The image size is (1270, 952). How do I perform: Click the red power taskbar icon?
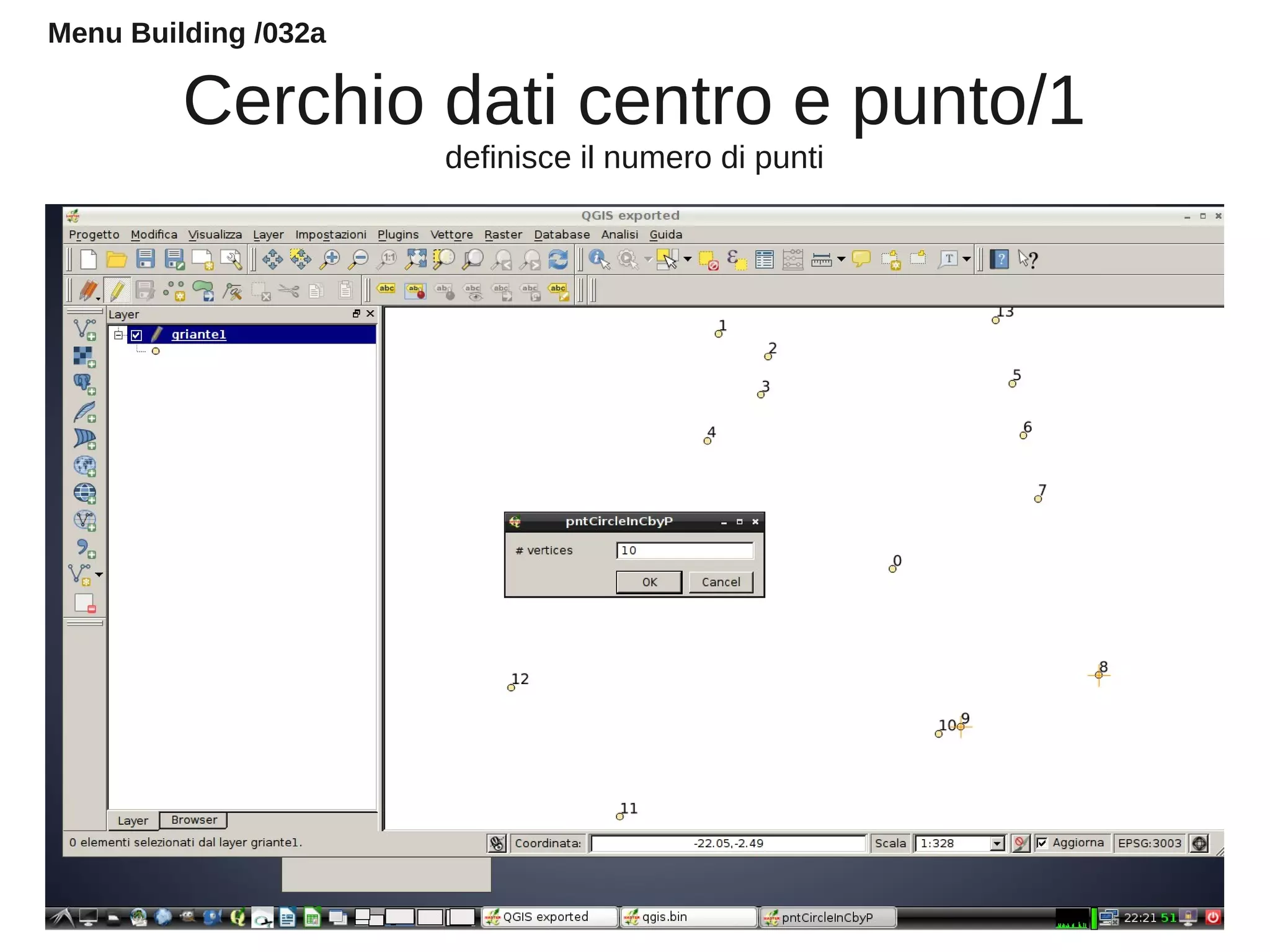click(x=1213, y=917)
